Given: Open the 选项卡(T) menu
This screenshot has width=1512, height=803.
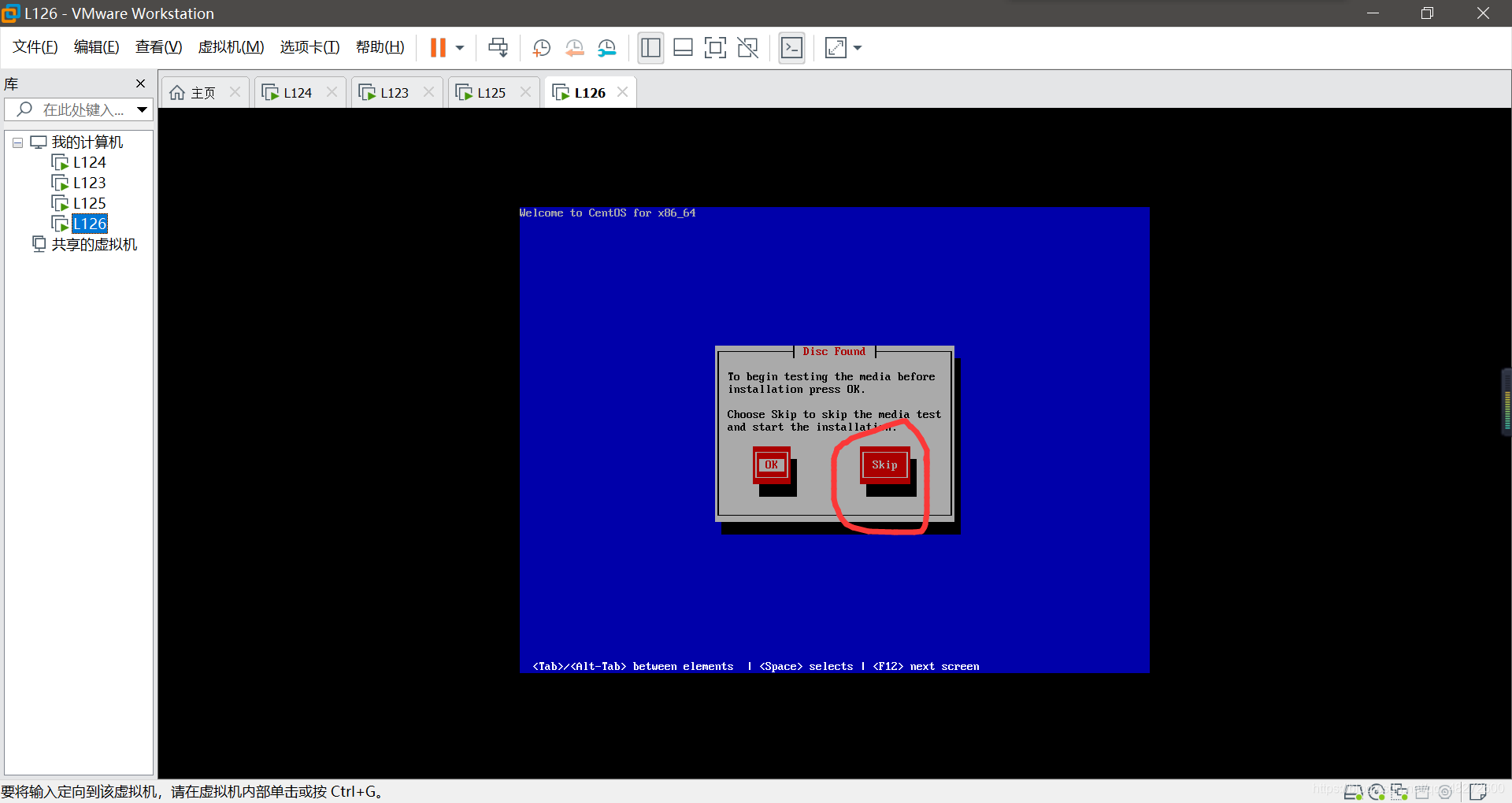Looking at the screenshot, I should [x=310, y=47].
